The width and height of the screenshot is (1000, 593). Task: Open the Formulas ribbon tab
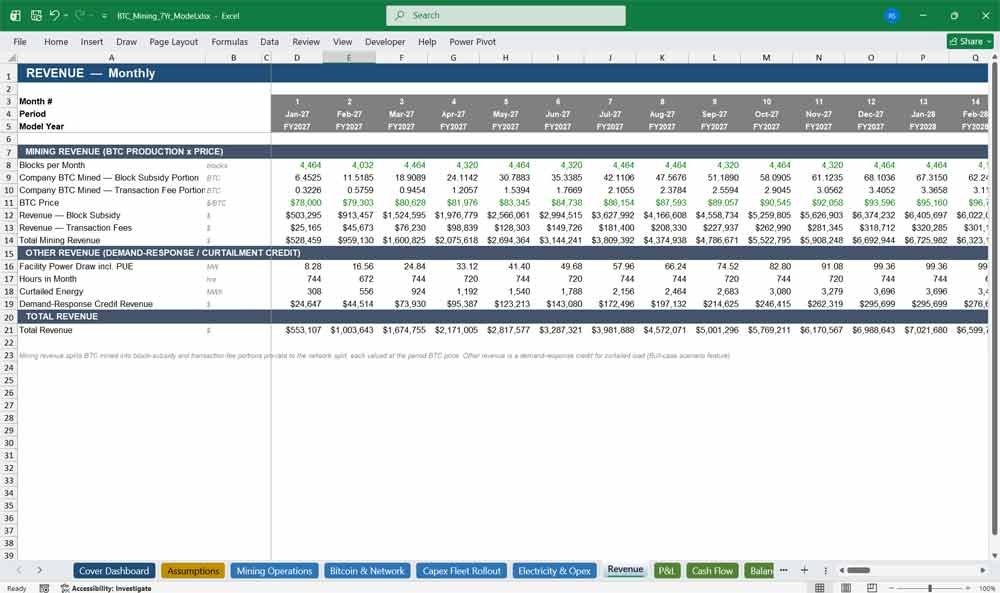230,41
